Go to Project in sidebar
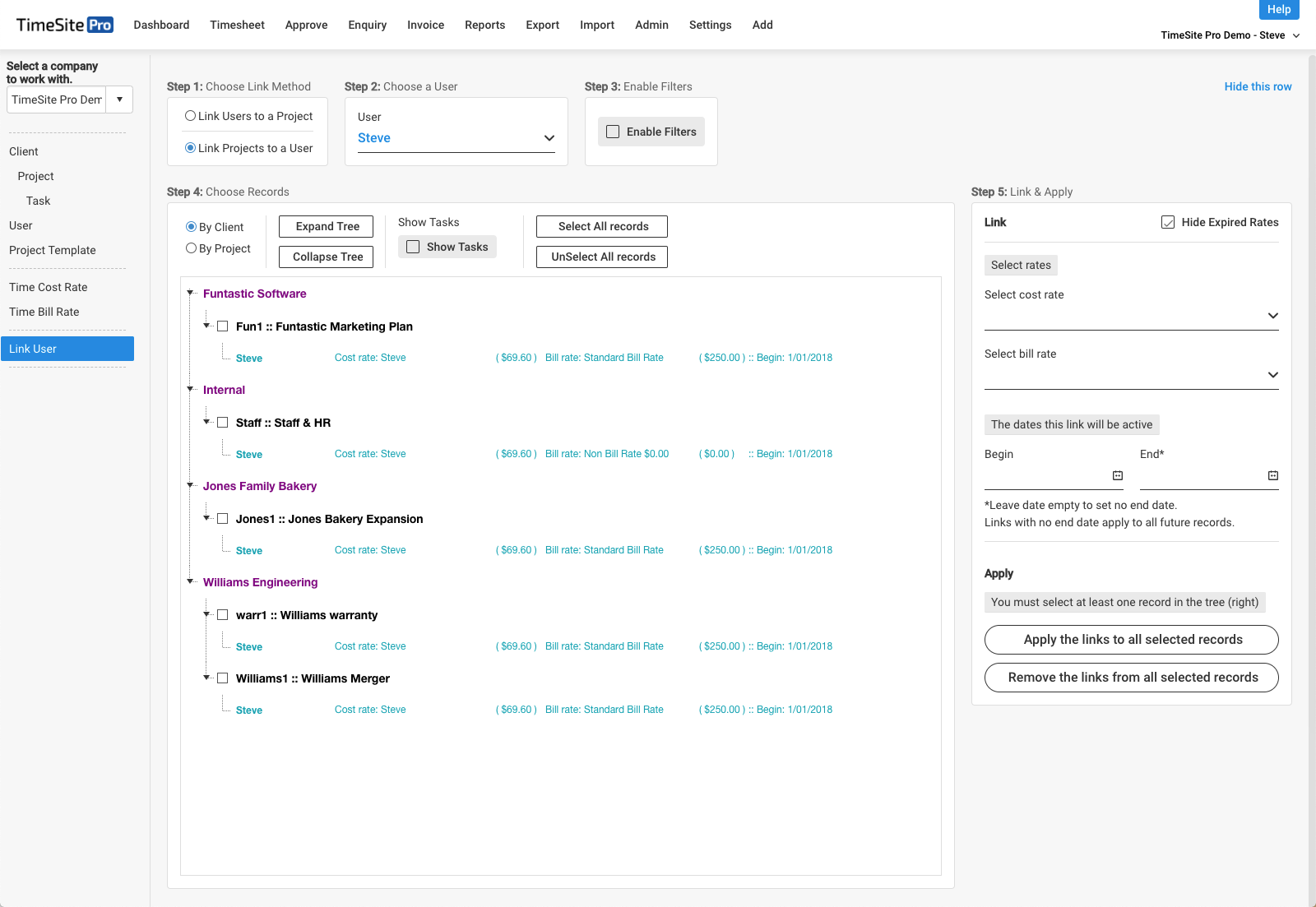The image size is (1316, 907). point(35,176)
